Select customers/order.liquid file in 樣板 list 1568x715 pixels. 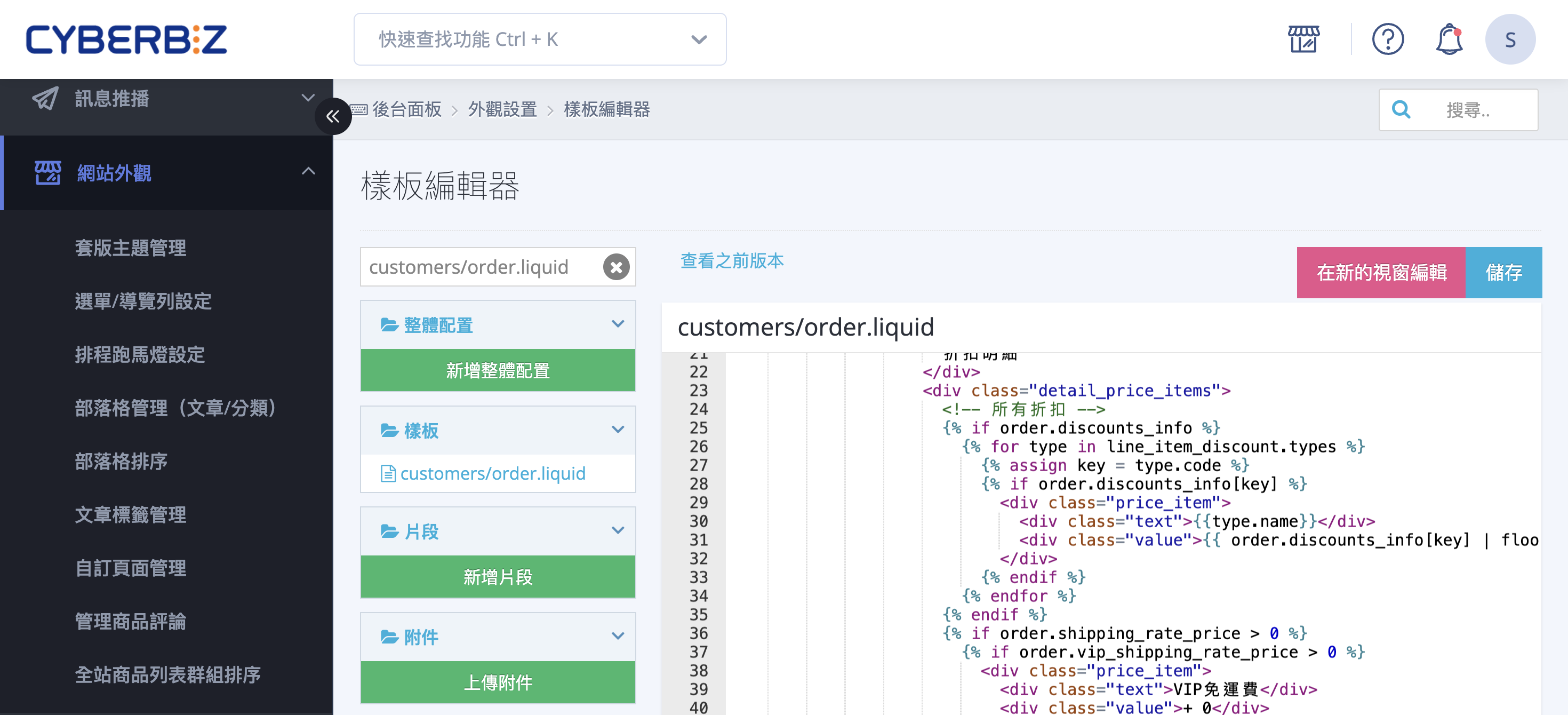click(492, 473)
